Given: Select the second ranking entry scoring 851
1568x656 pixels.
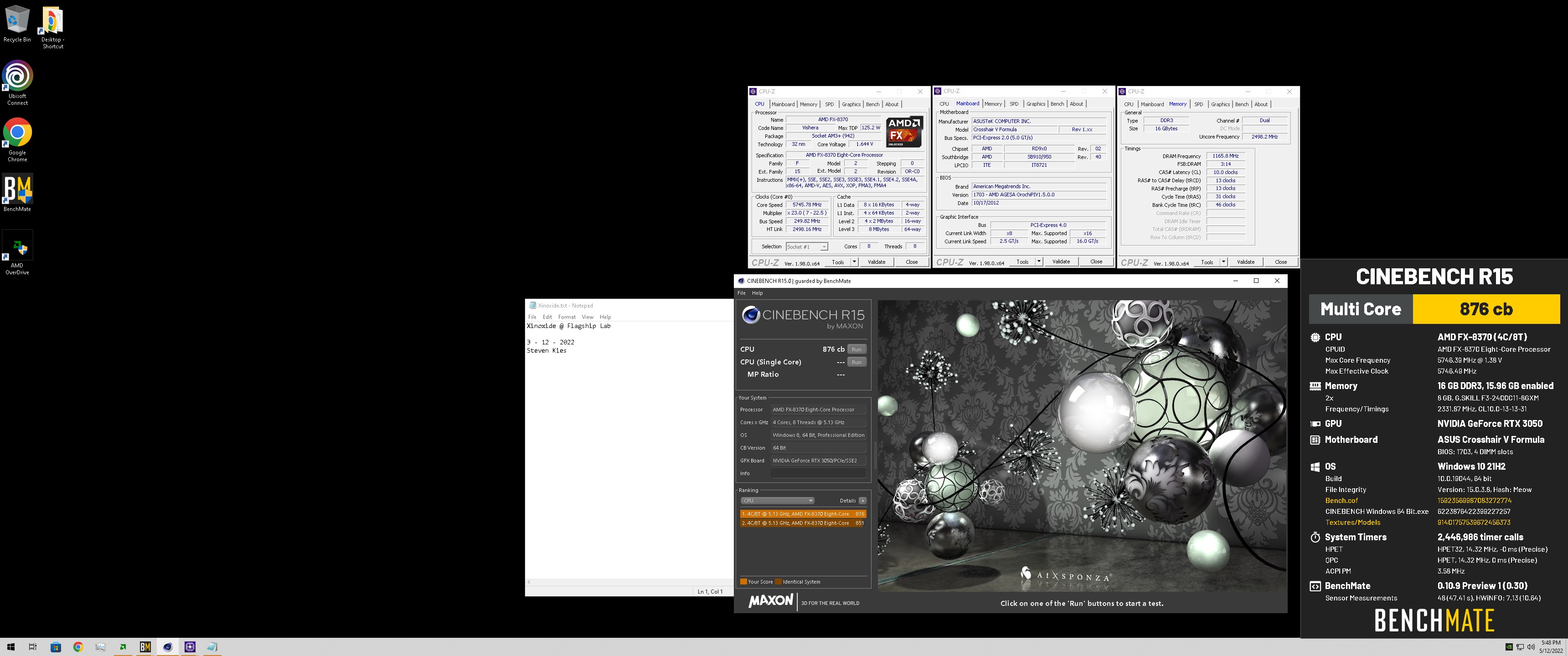Looking at the screenshot, I should tap(803, 523).
